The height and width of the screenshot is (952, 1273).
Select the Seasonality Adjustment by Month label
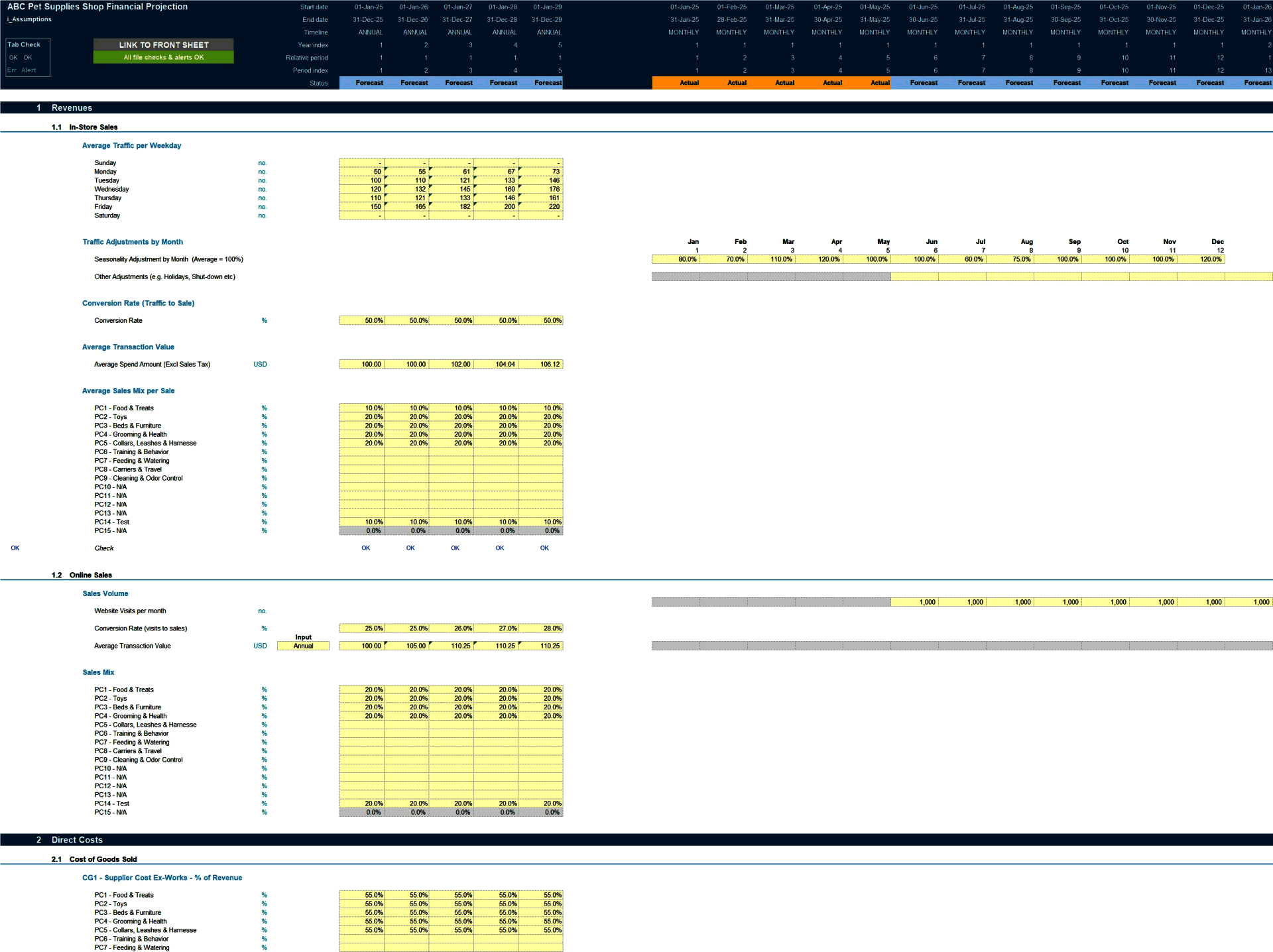pyautogui.click(x=168, y=259)
